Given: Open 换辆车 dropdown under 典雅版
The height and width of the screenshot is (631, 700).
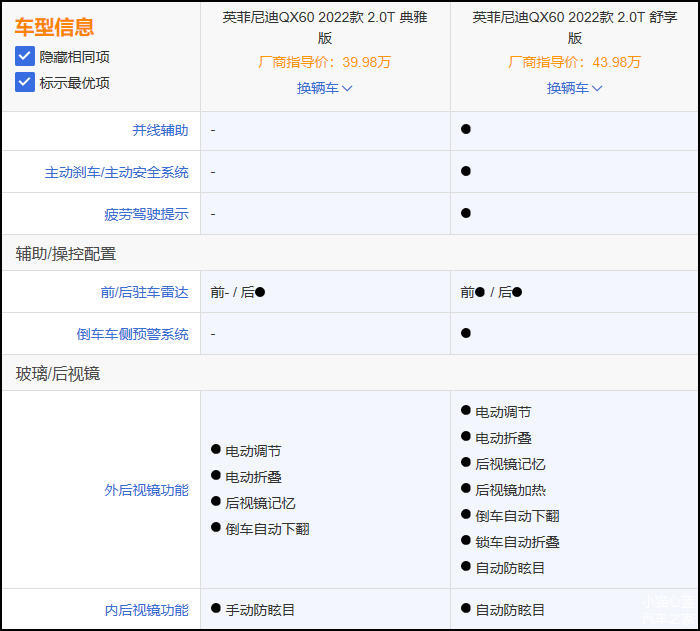Looking at the screenshot, I should 325,88.
